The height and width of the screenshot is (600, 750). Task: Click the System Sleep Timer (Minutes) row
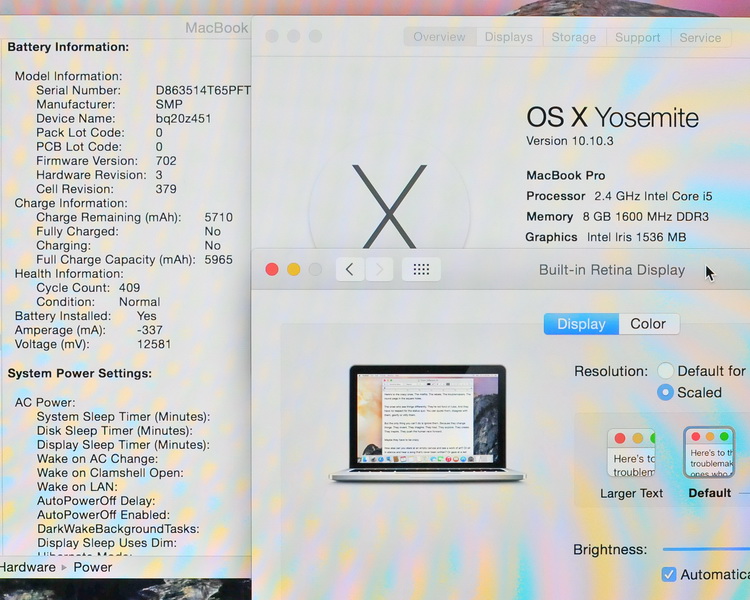click(x=123, y=417)
